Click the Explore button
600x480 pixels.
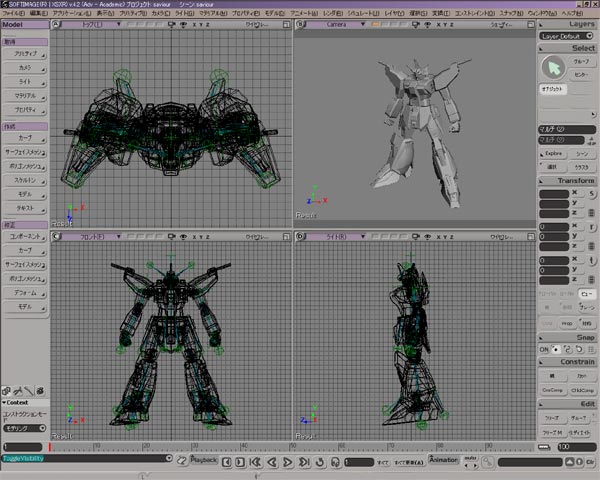tap(553, 153)
